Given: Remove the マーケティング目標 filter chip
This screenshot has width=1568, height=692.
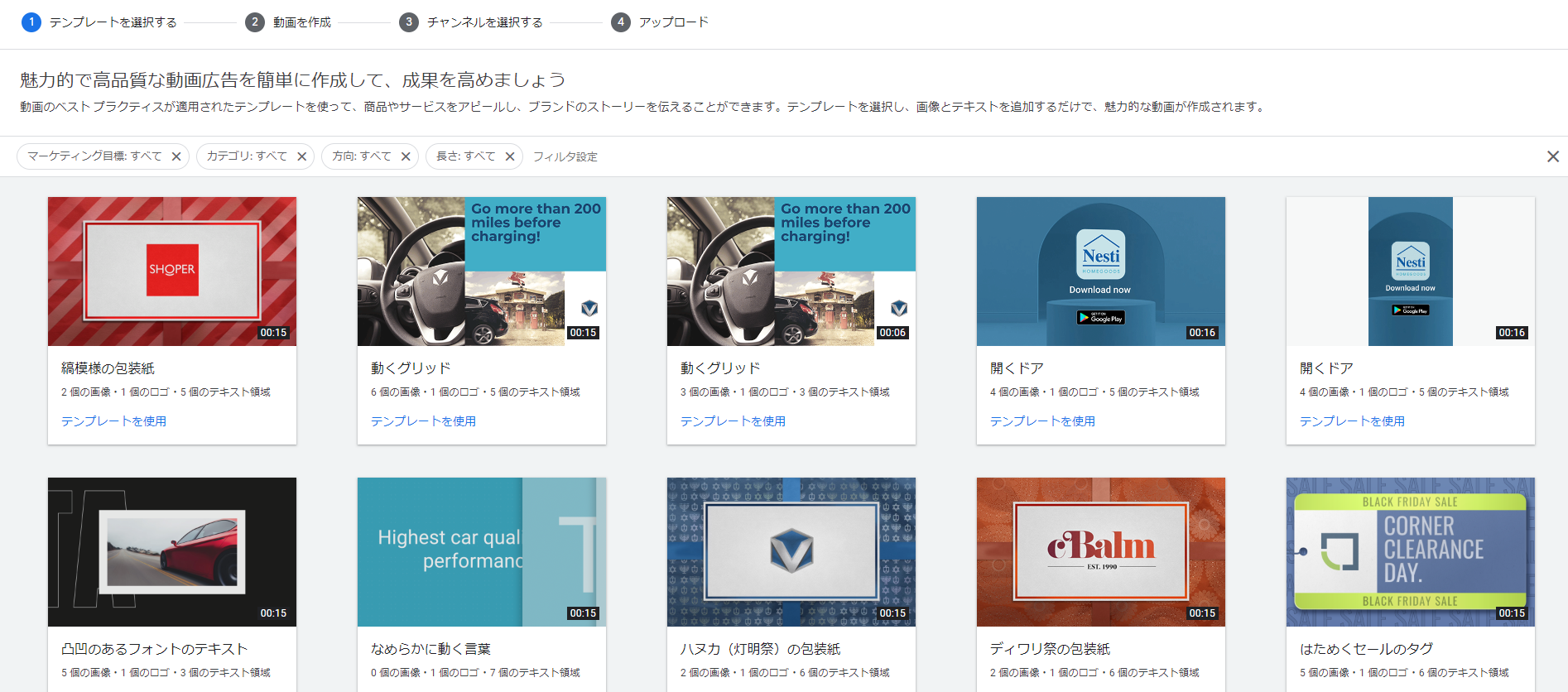Looking at the screenshot, I should 176,156.
